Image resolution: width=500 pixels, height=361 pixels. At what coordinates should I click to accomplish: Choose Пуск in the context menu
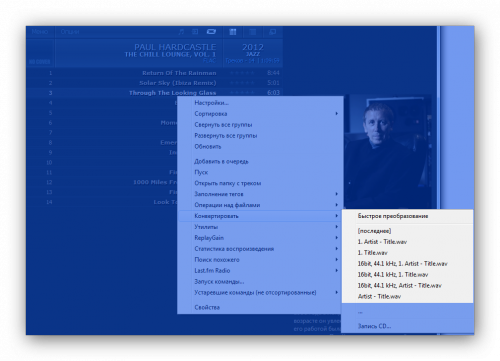coord(260,172)
